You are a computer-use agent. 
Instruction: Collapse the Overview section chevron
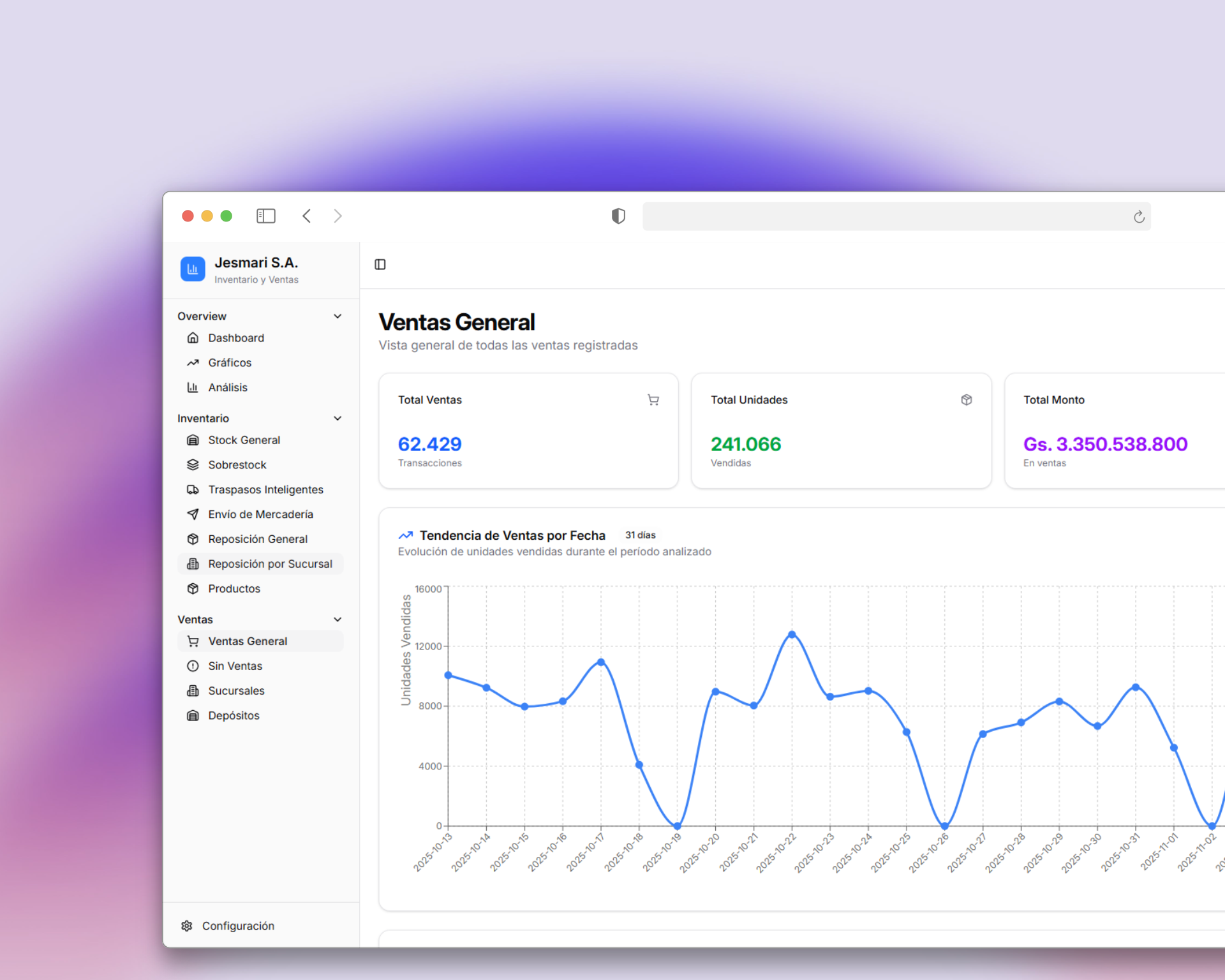tap(338, 316)
